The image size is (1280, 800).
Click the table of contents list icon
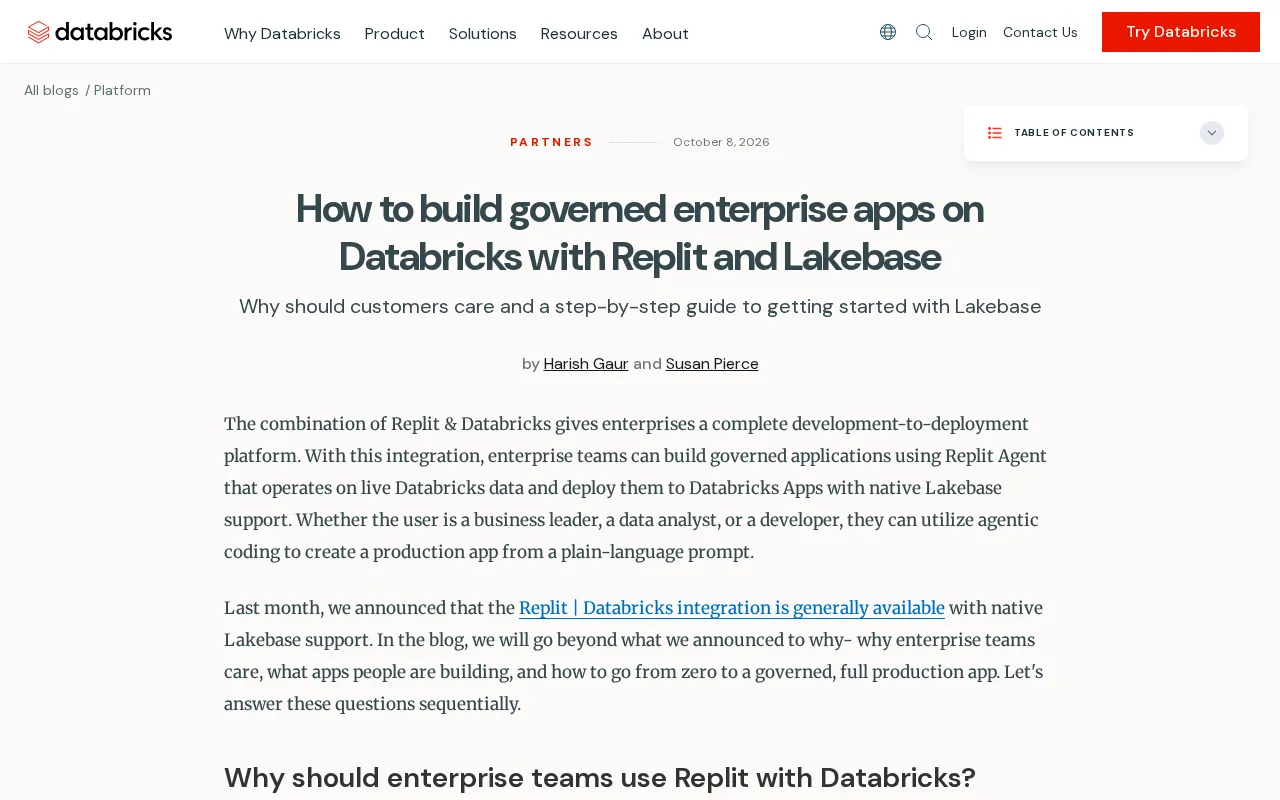[995, 133]
